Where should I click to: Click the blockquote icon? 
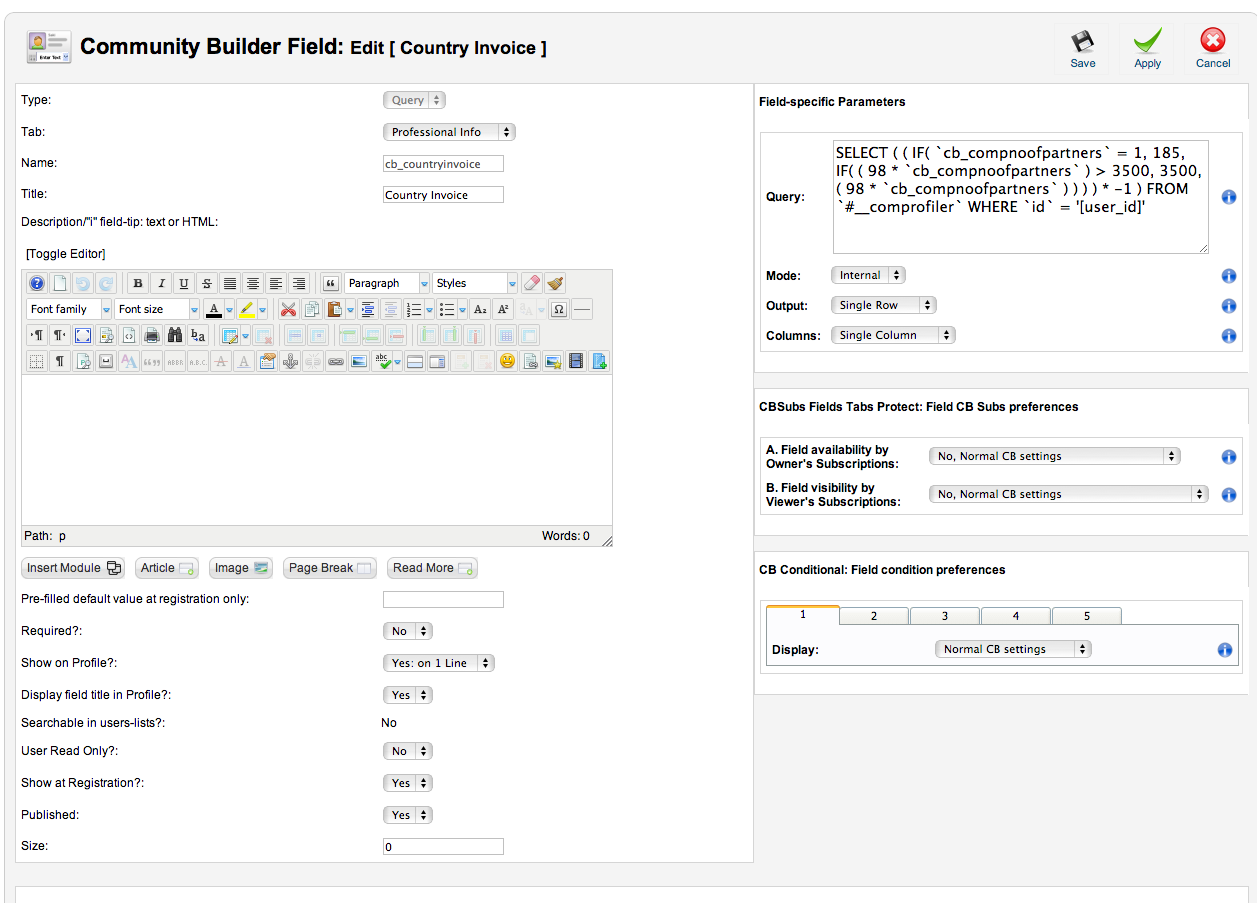click(x=331, y=283)
